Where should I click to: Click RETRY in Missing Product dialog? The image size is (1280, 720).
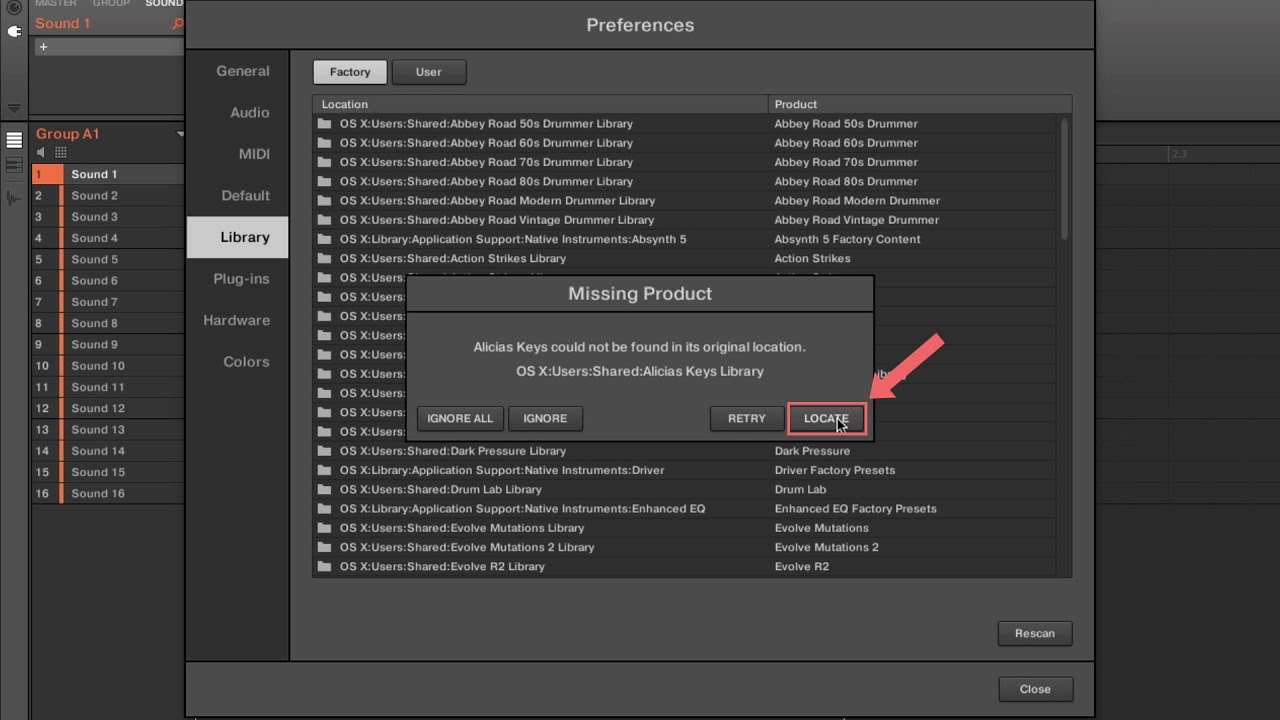tap(747, 419)
